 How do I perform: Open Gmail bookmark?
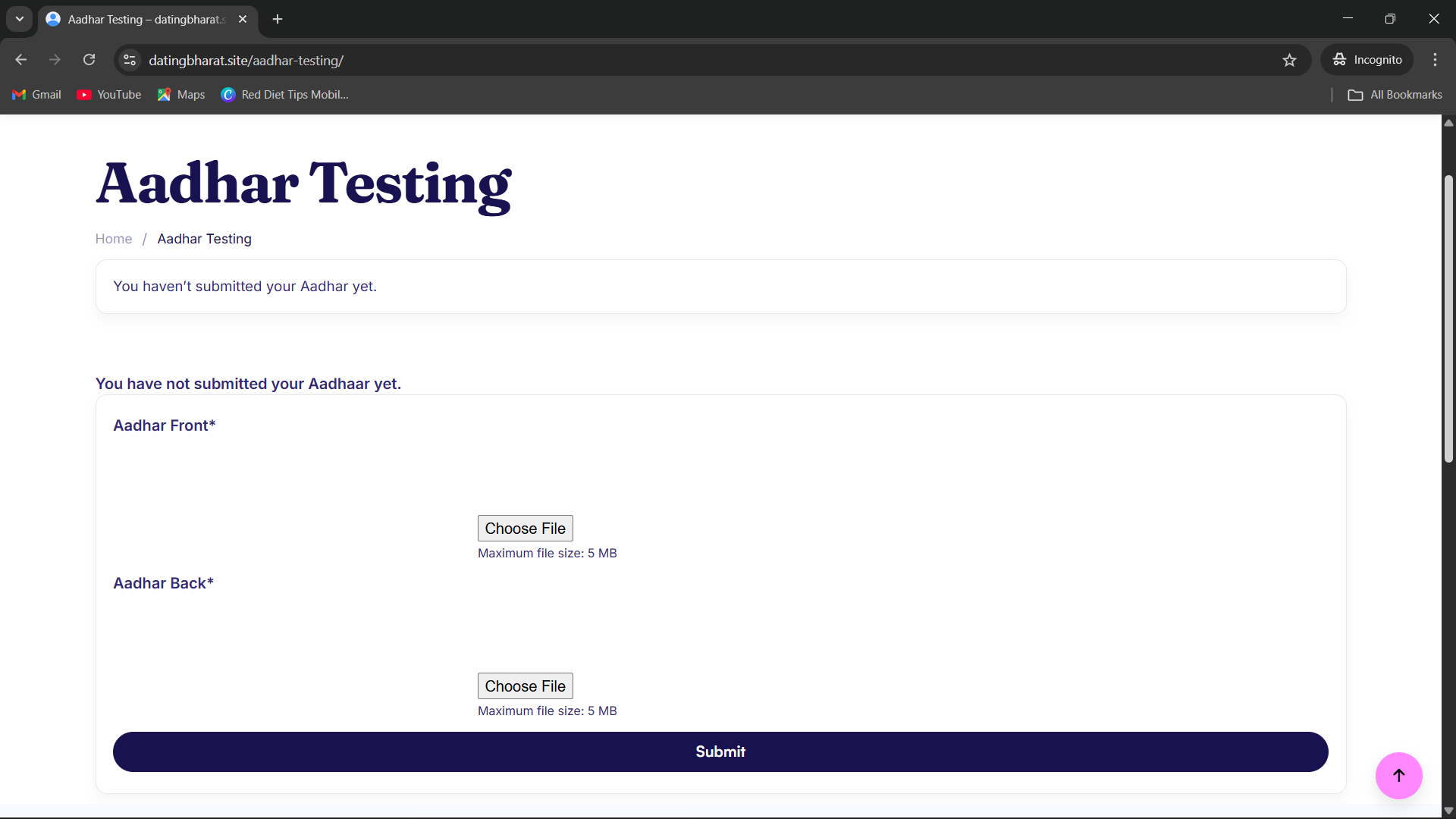[36, 95]
